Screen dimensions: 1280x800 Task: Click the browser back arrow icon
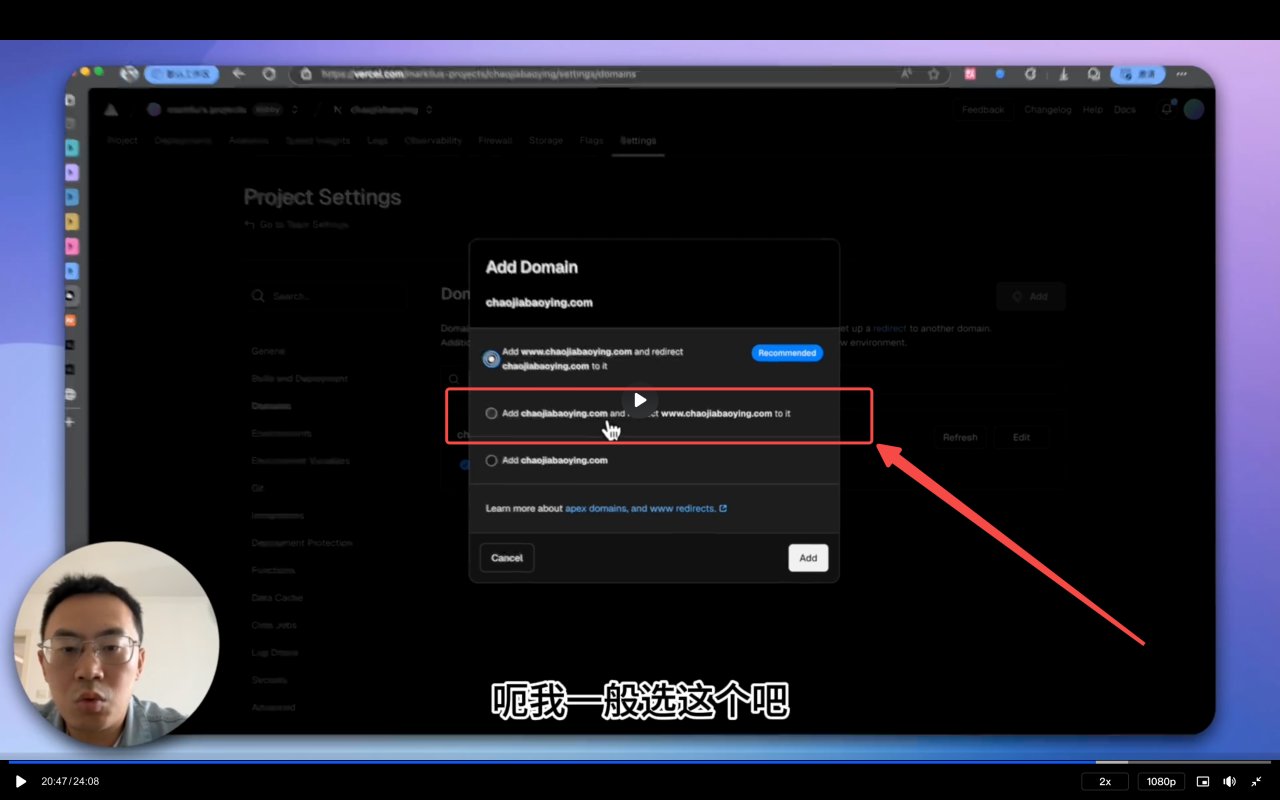tap(238, 74)
